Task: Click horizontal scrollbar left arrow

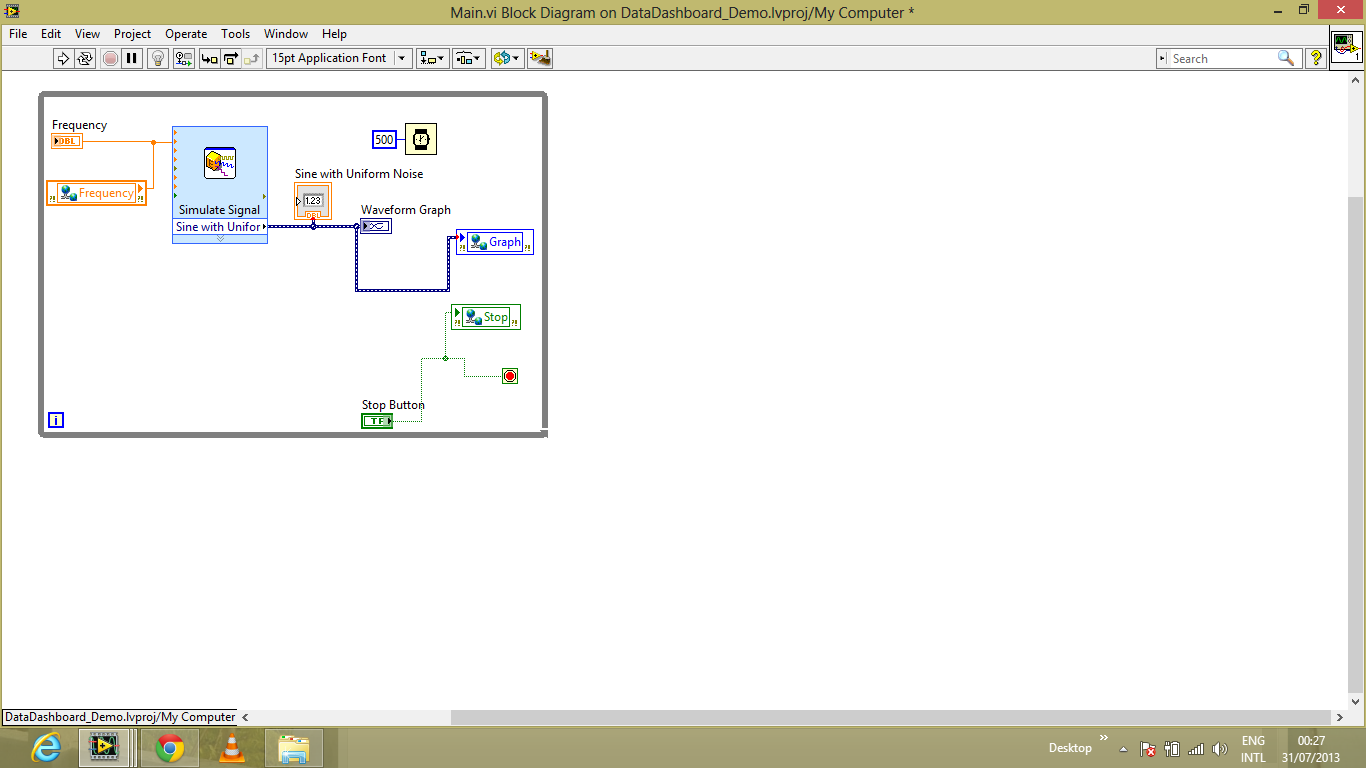Action: tap(245, 717)
